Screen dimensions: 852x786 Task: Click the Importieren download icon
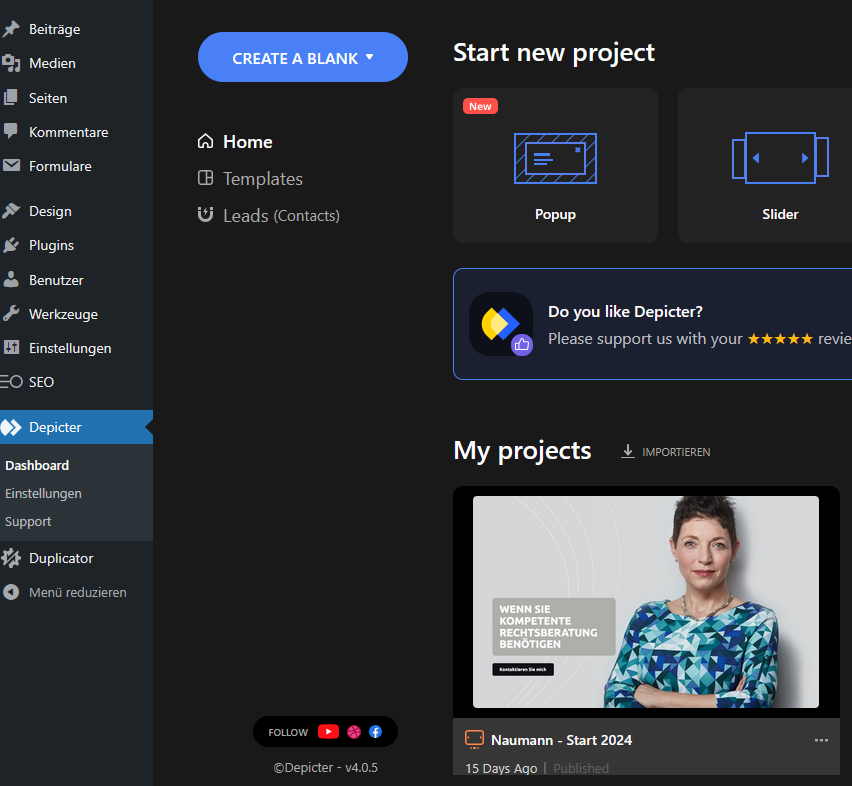[x=628, y=452]
